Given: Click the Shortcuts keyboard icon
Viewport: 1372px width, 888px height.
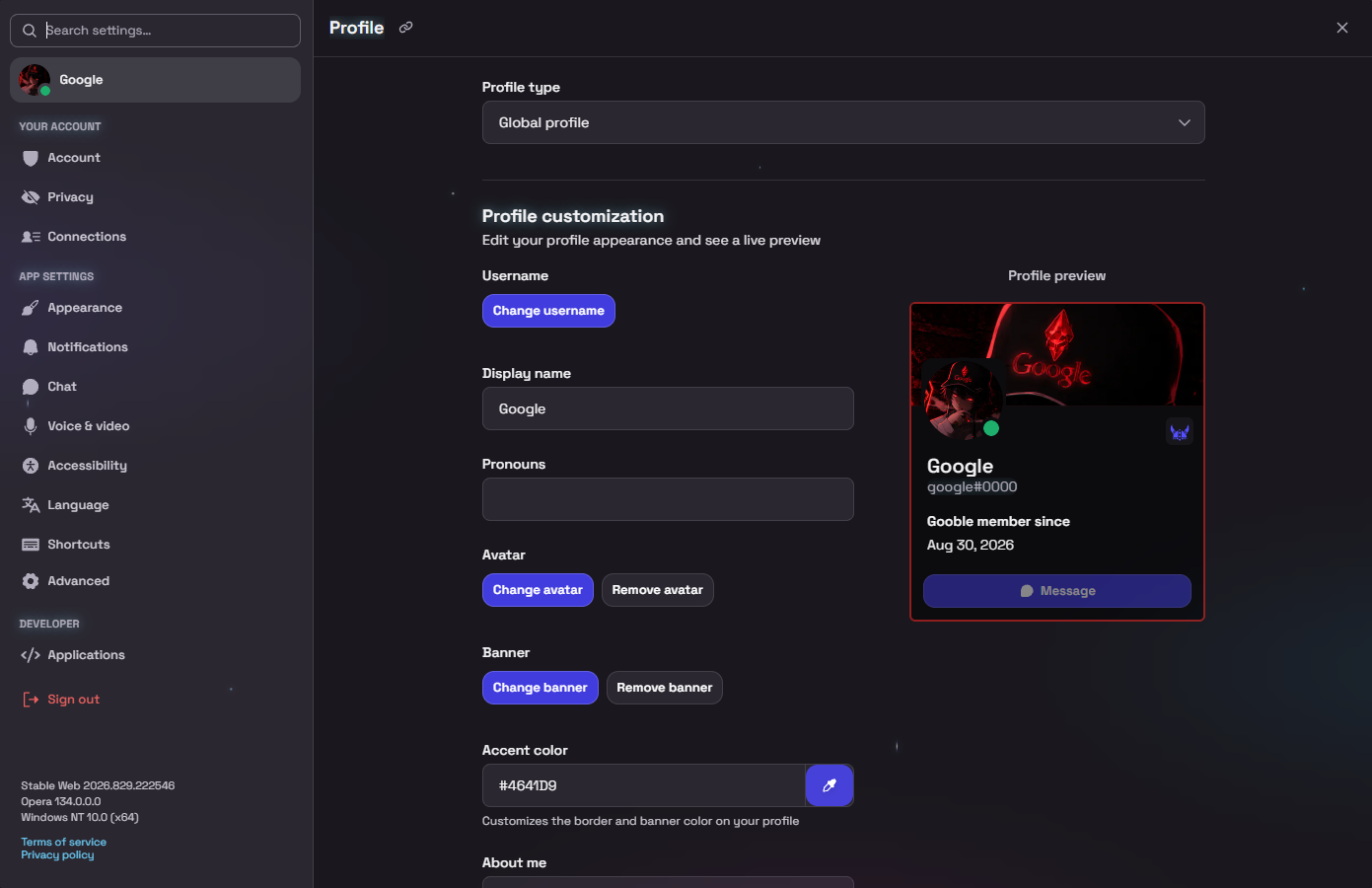Looking at the screenshot, I should click(x=31, y=545).
